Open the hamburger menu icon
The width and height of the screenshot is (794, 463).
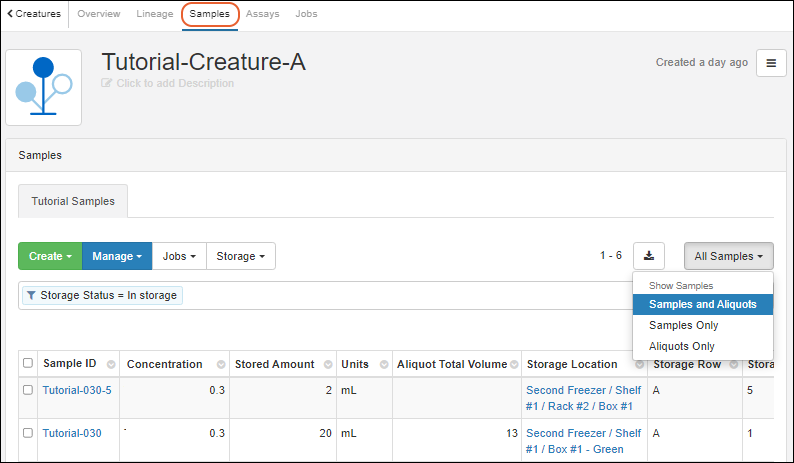pos(770,63)
